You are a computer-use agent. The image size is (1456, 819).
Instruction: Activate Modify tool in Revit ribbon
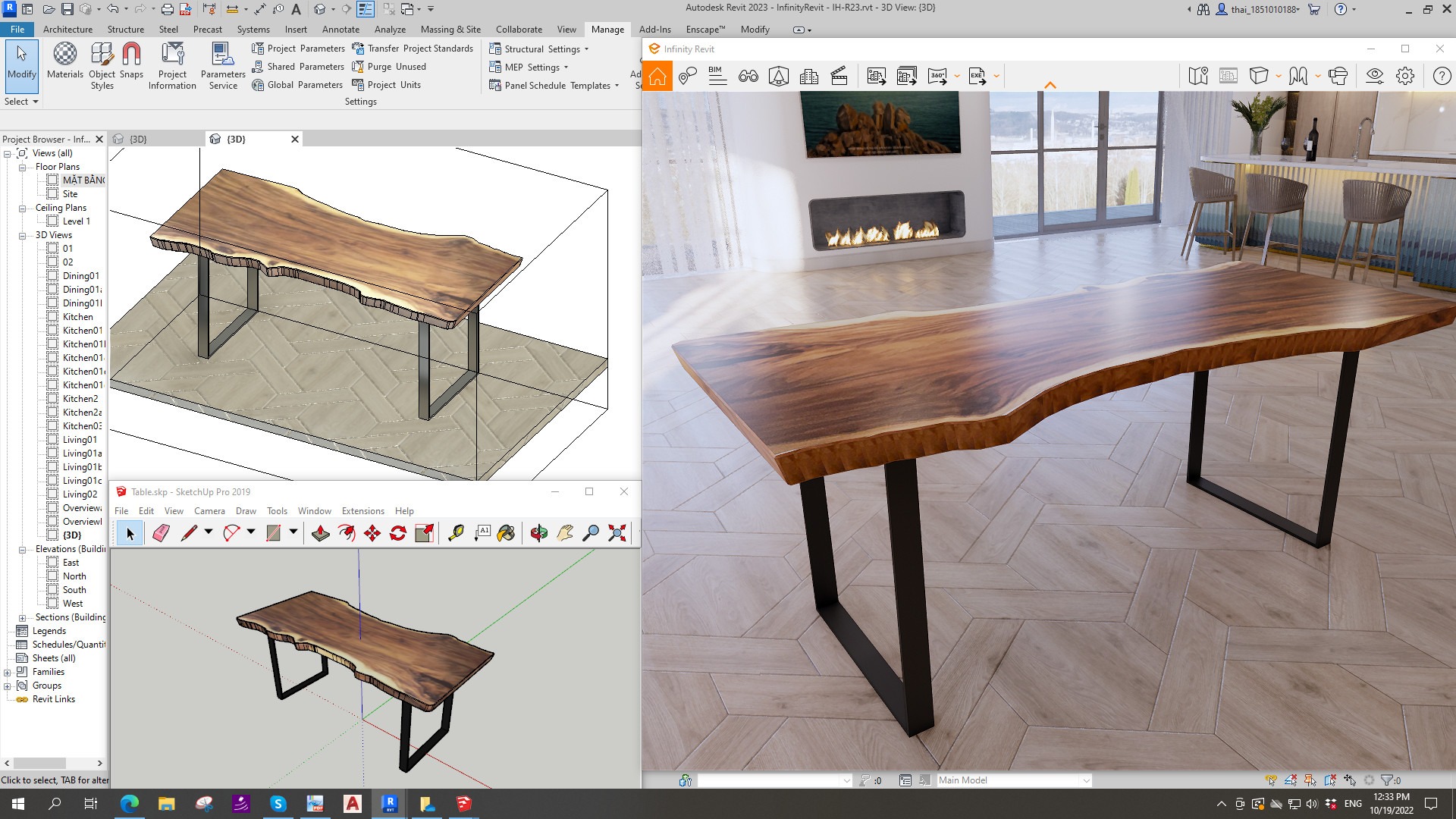click(x=22, y=67)
